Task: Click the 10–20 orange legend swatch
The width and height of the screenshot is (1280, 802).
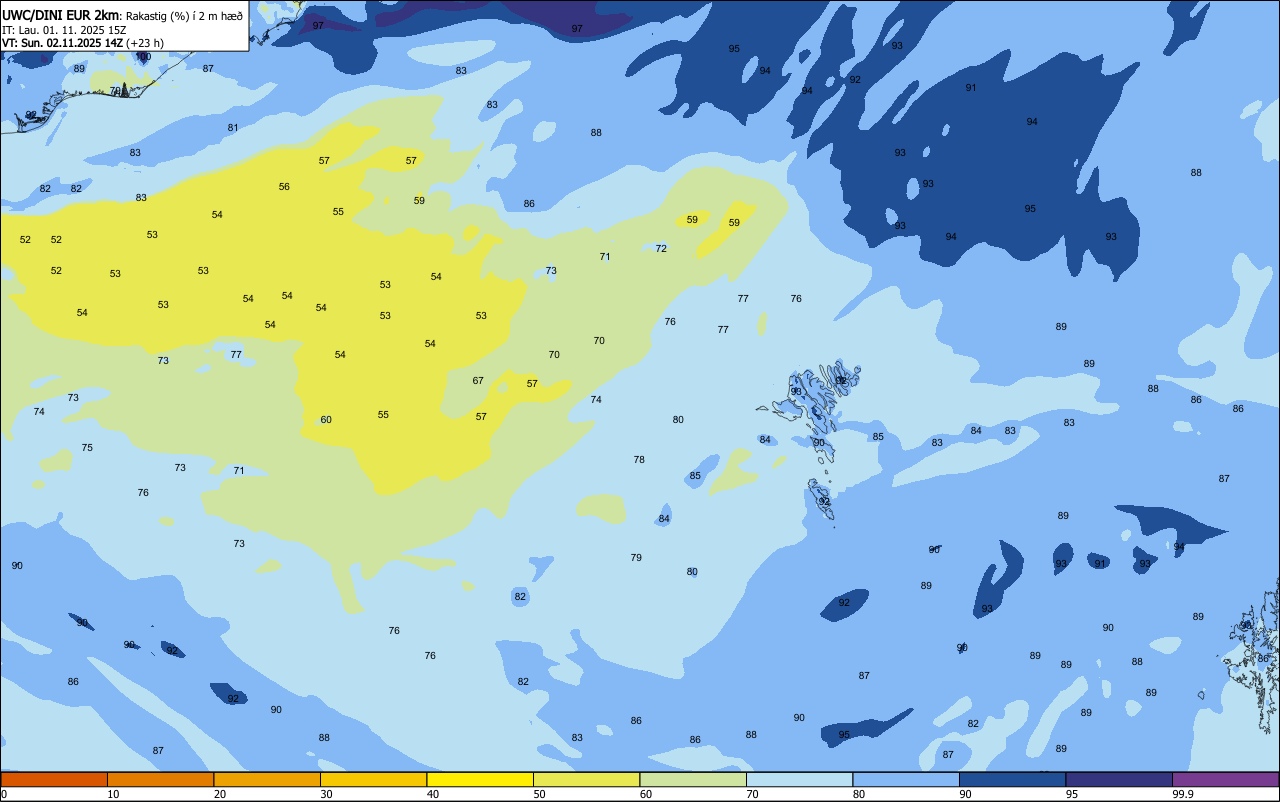Action: 160,779
